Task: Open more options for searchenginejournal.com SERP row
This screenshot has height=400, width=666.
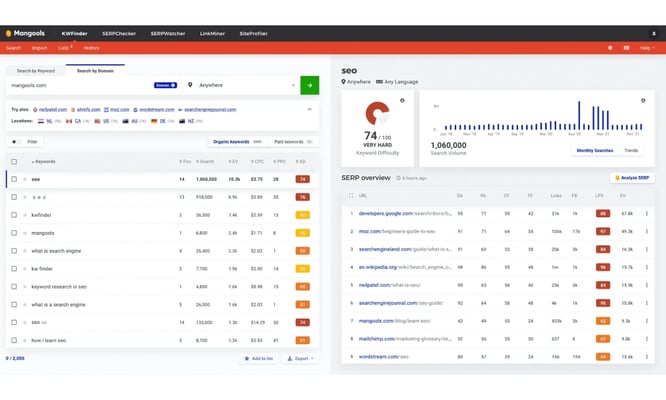Action: (647, 303)
